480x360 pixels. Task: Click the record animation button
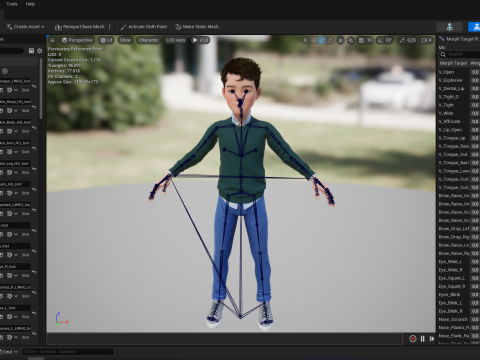point(413,339)
